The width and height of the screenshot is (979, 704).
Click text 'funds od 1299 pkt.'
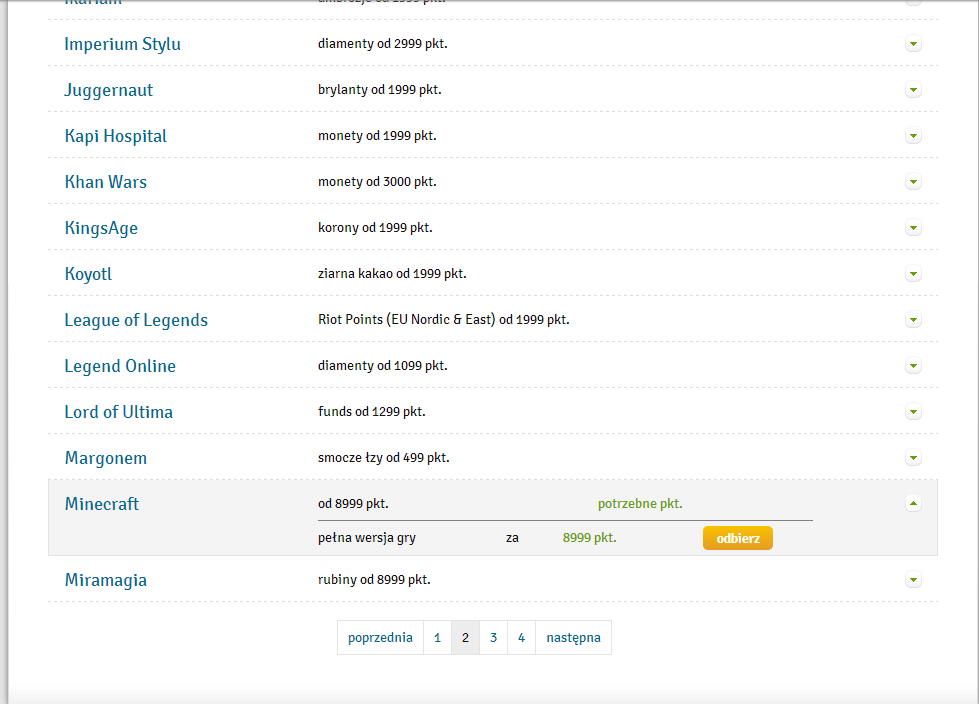371,411
